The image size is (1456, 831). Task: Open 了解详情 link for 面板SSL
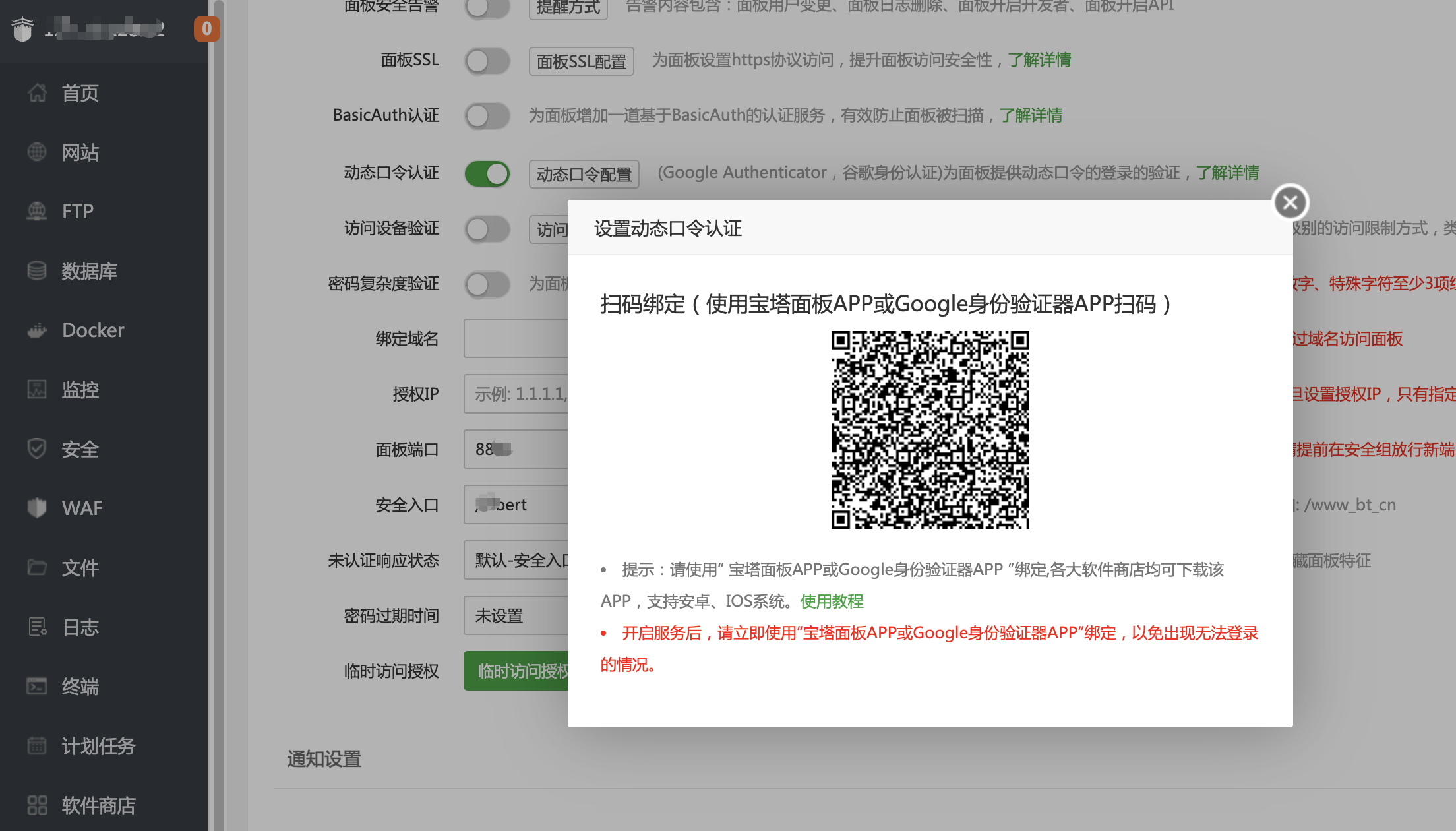click(1039, 60)
